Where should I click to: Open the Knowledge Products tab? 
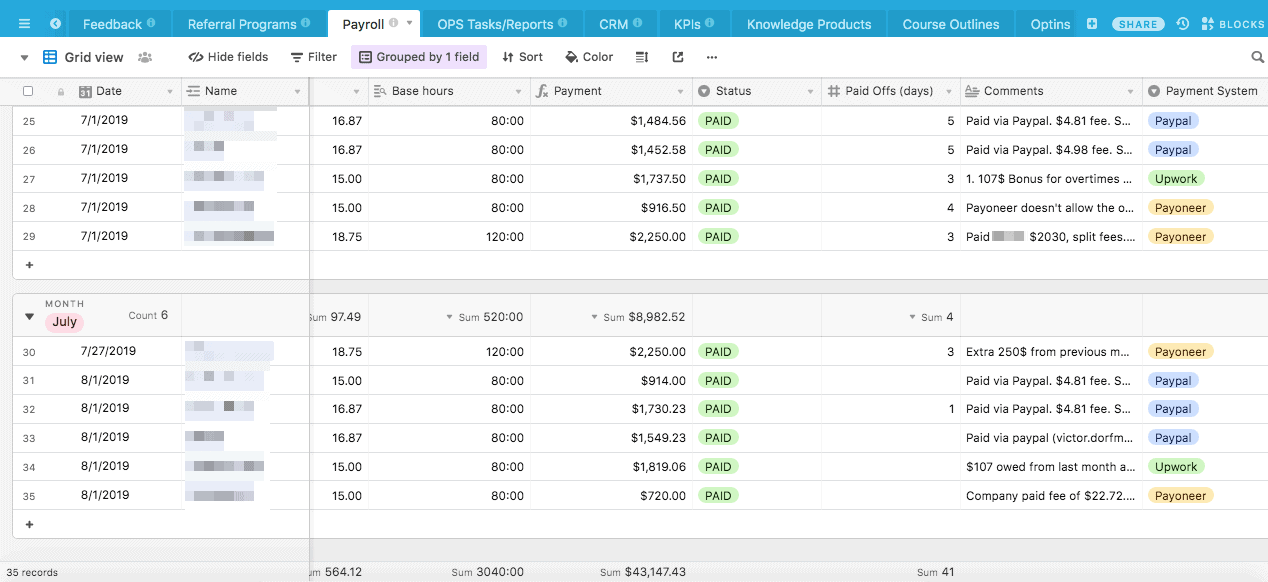[808, 24]
